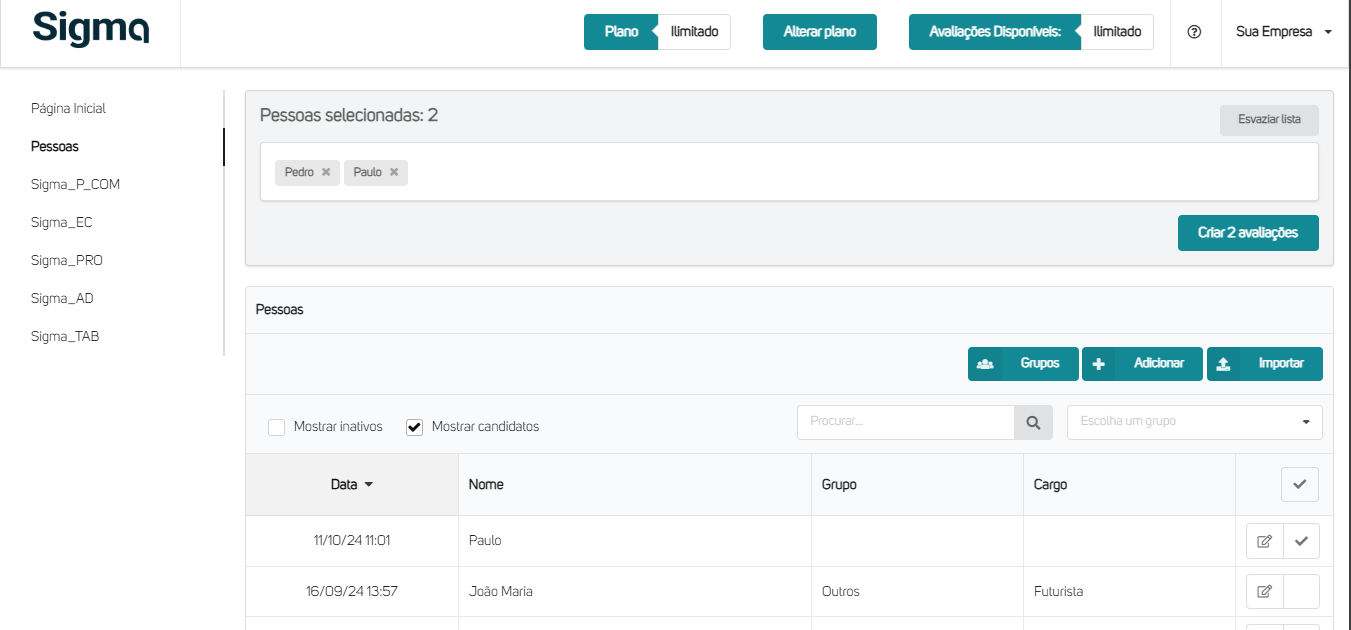
Task: Remove Pedro tag with x icon
Action: click(326, 172)
